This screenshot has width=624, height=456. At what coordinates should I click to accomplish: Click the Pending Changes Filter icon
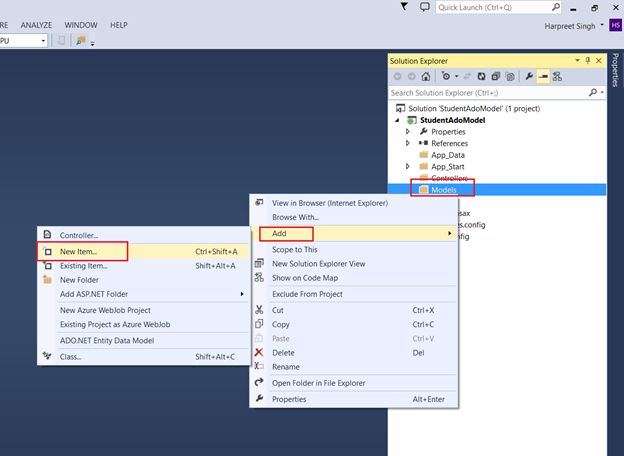pyautogui.click(x=446, y=76)
